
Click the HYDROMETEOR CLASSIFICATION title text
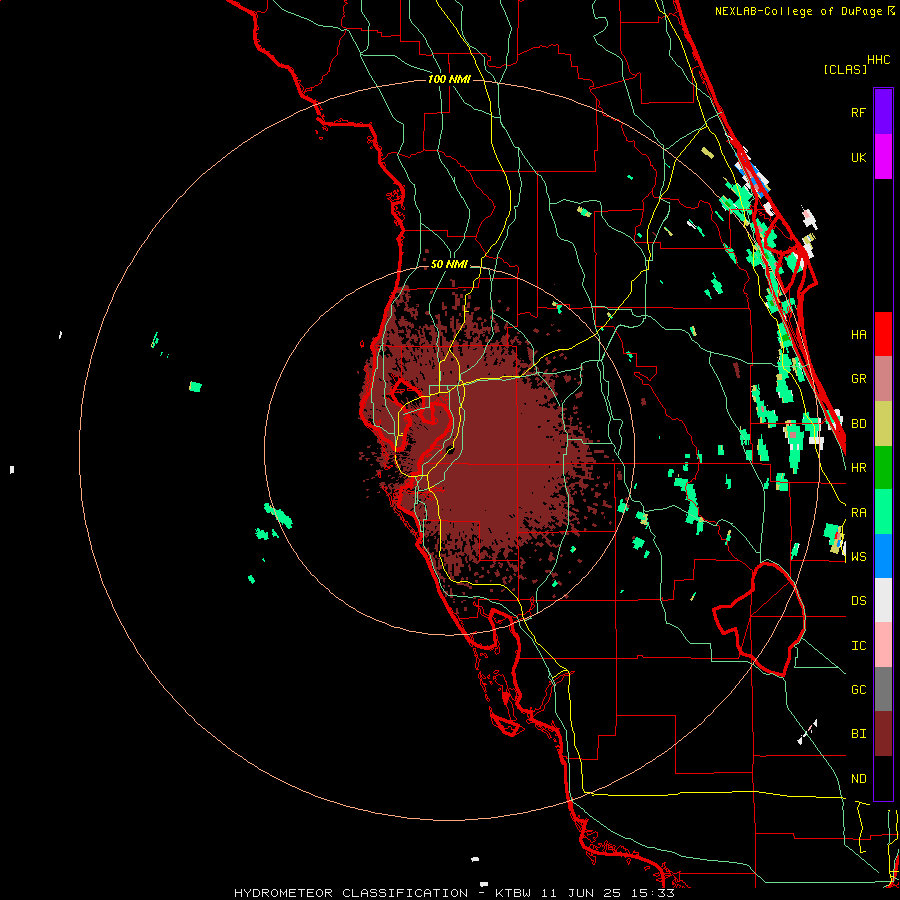coord(351,893)
